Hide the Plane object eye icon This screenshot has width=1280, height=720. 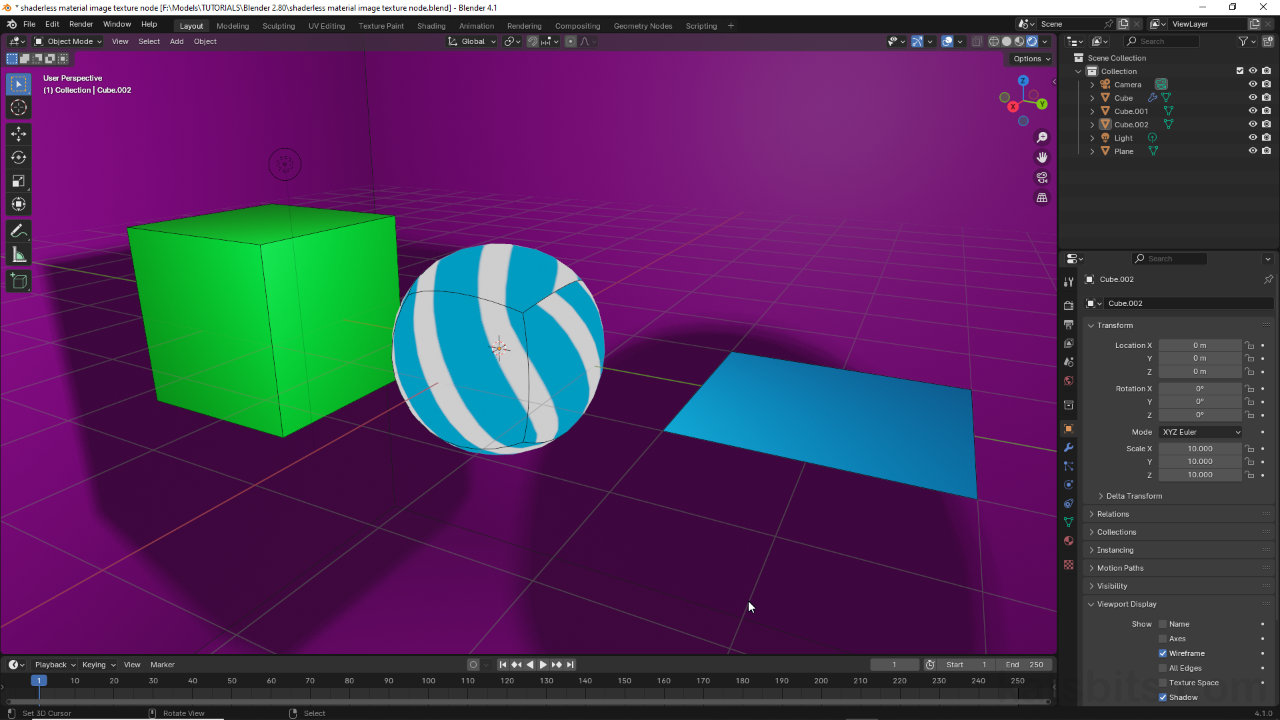[1253, 151]
